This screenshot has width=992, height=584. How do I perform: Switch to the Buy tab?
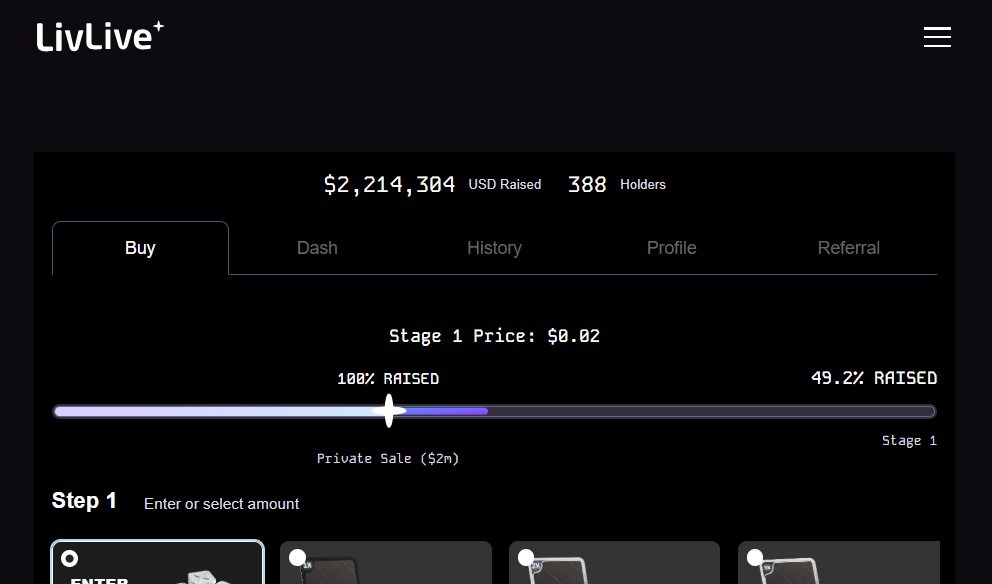[140, 248]
